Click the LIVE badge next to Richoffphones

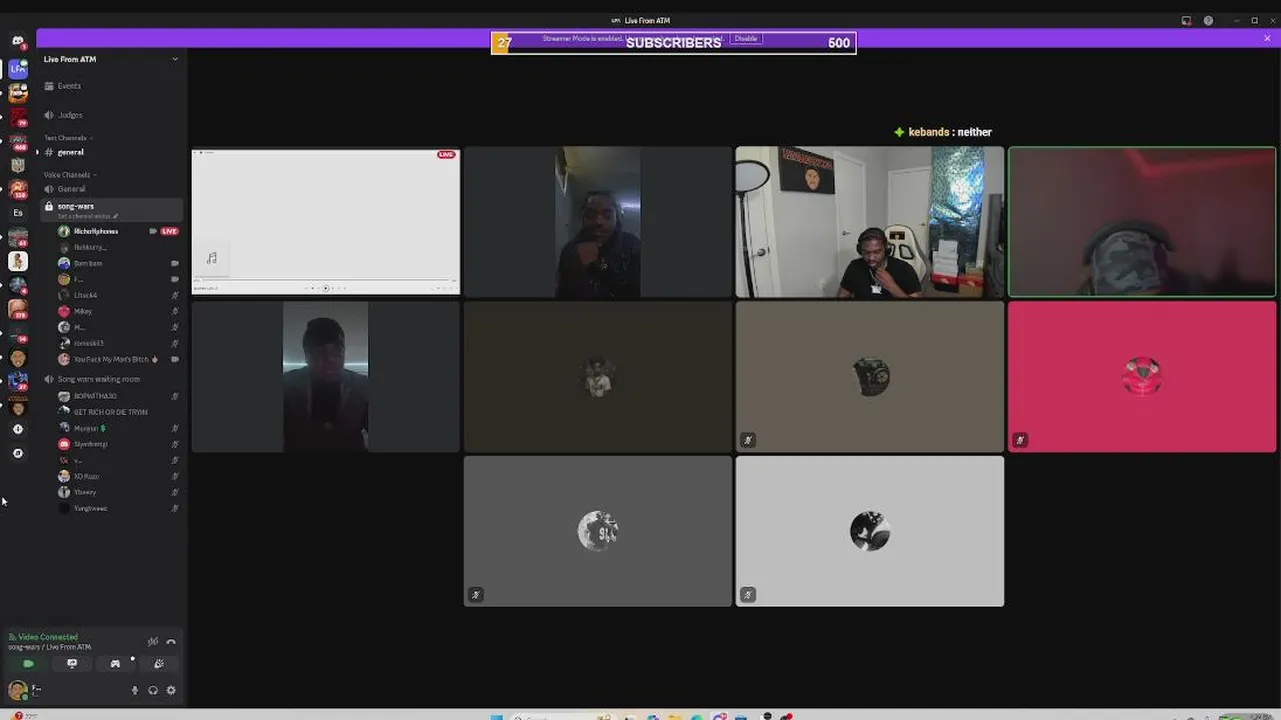[170, 231]
